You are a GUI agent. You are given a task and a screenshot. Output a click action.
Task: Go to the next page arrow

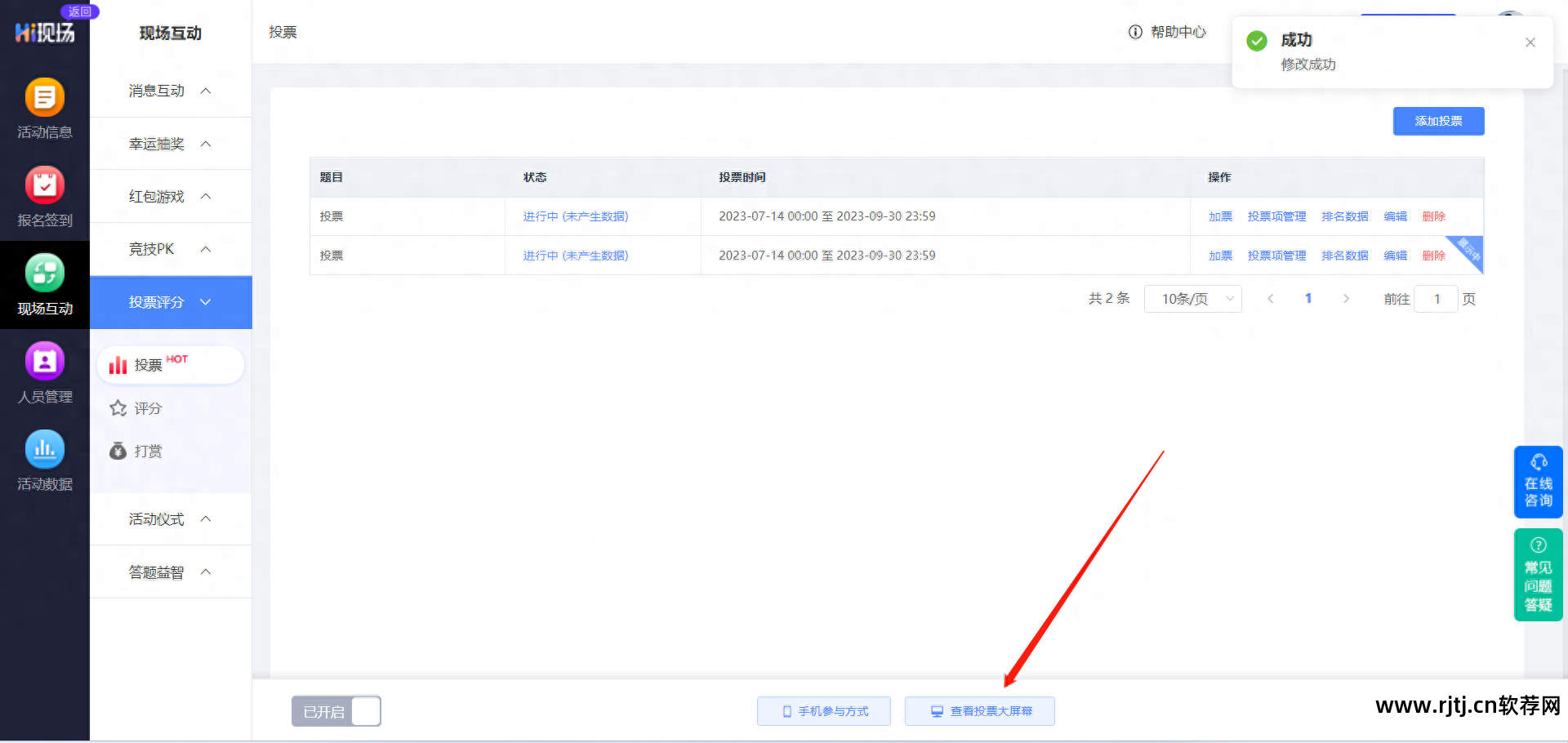(1346, 299)
